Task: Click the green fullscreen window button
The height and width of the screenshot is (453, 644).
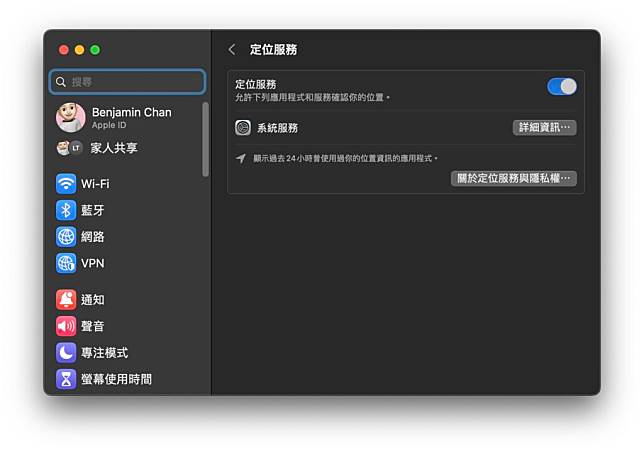Action: pyautogui.click(x=95, y=49)
